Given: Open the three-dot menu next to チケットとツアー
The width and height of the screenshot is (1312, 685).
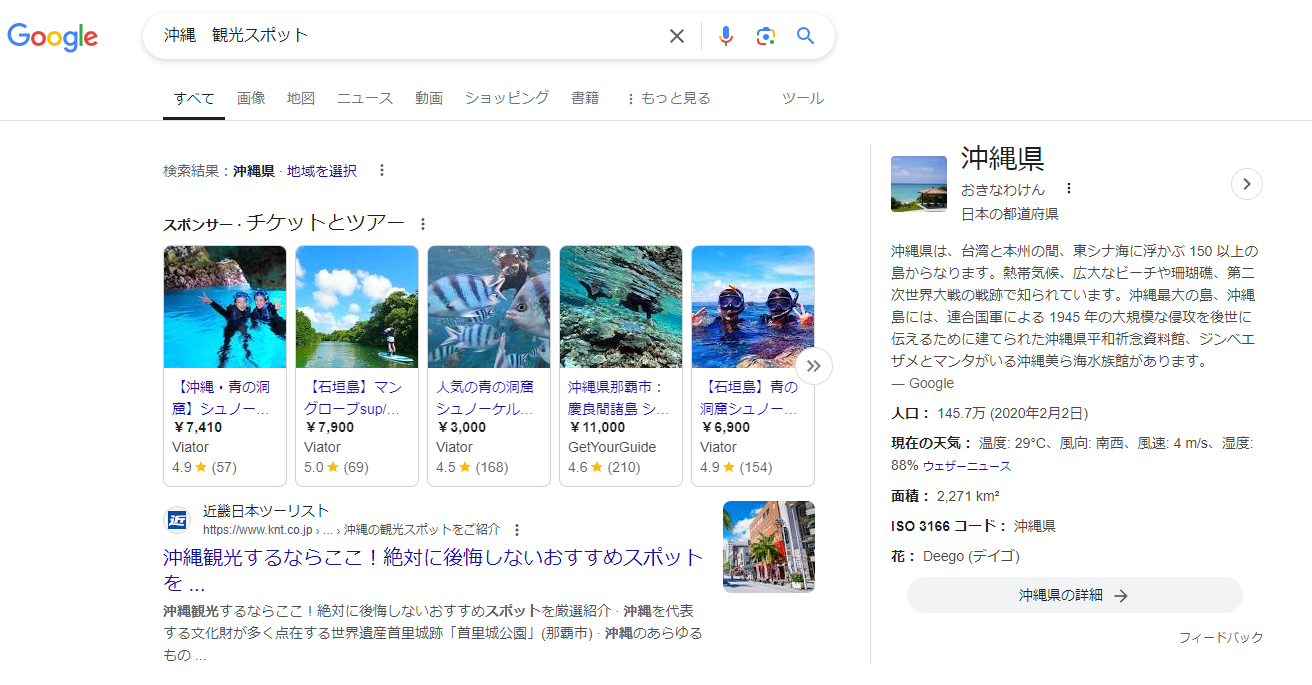Looking at the screenshot, I should click(421, 222).
